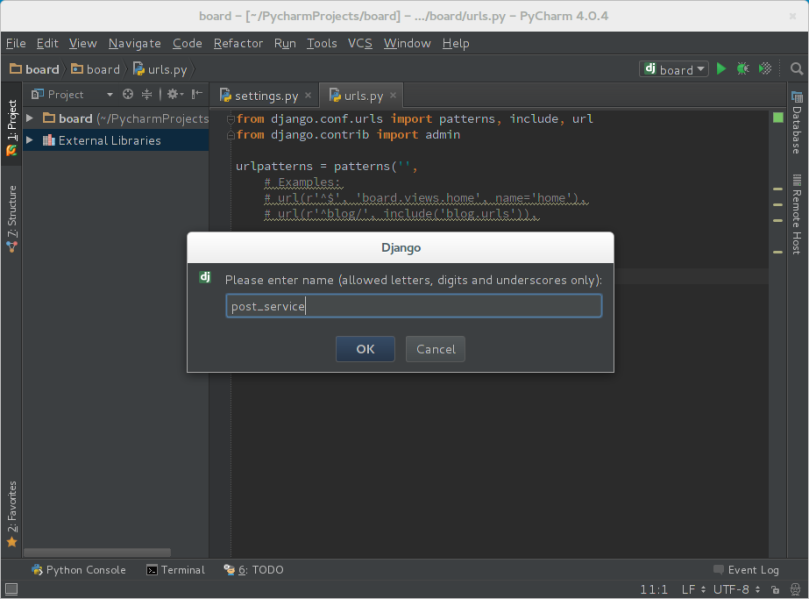Image resolution: width=809 pixels, height=599 pixels.
Task: Open the Help menu
Action: tap(456, 43)
